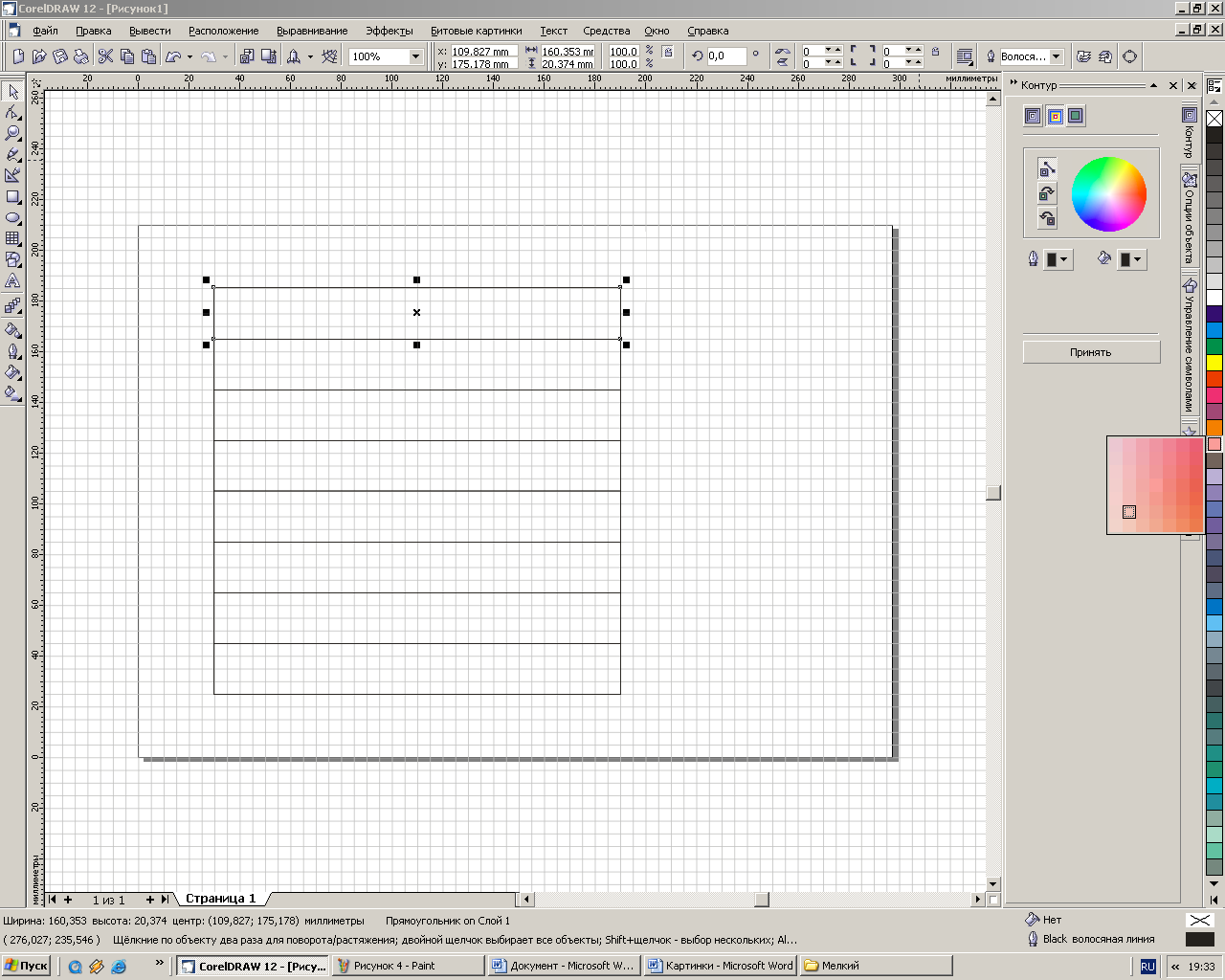Click the Cut scissors icon
This screenshot has height=980, width=1225.
click(x=105, y=56)
